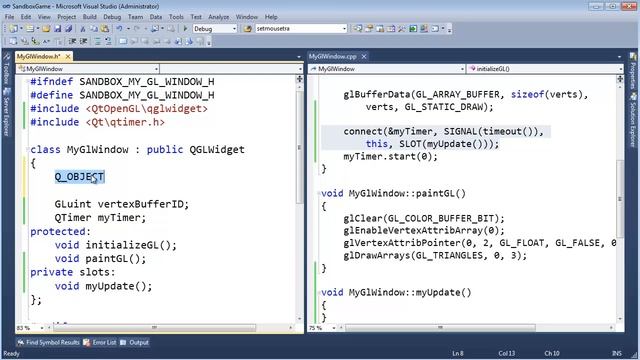Click the Navigate Backward toolbar icon

[155, 29]
